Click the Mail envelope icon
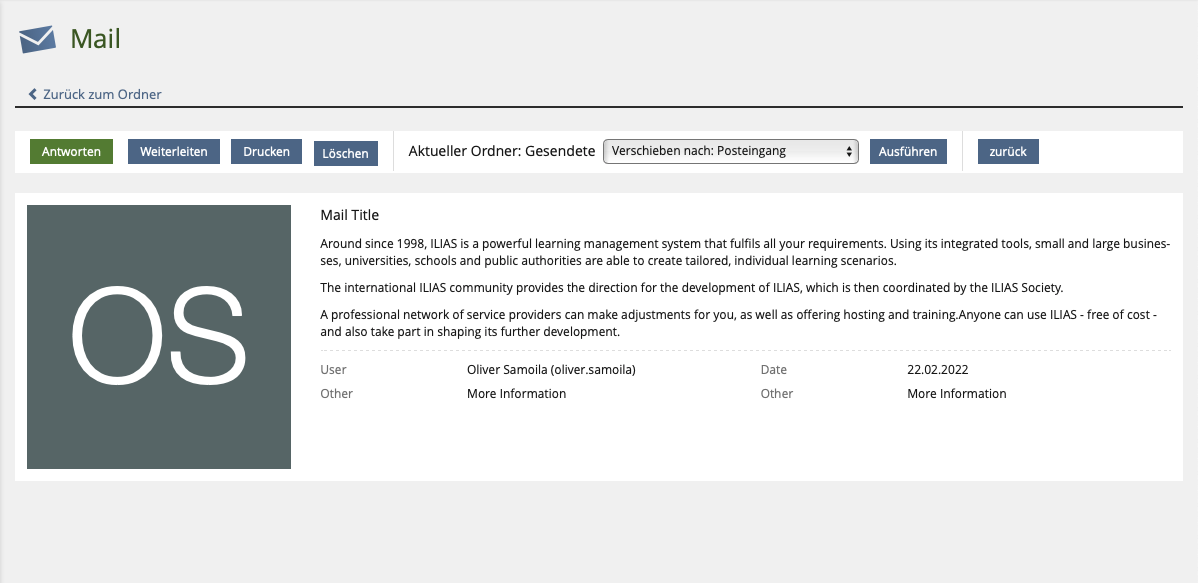 click(37, 39)
